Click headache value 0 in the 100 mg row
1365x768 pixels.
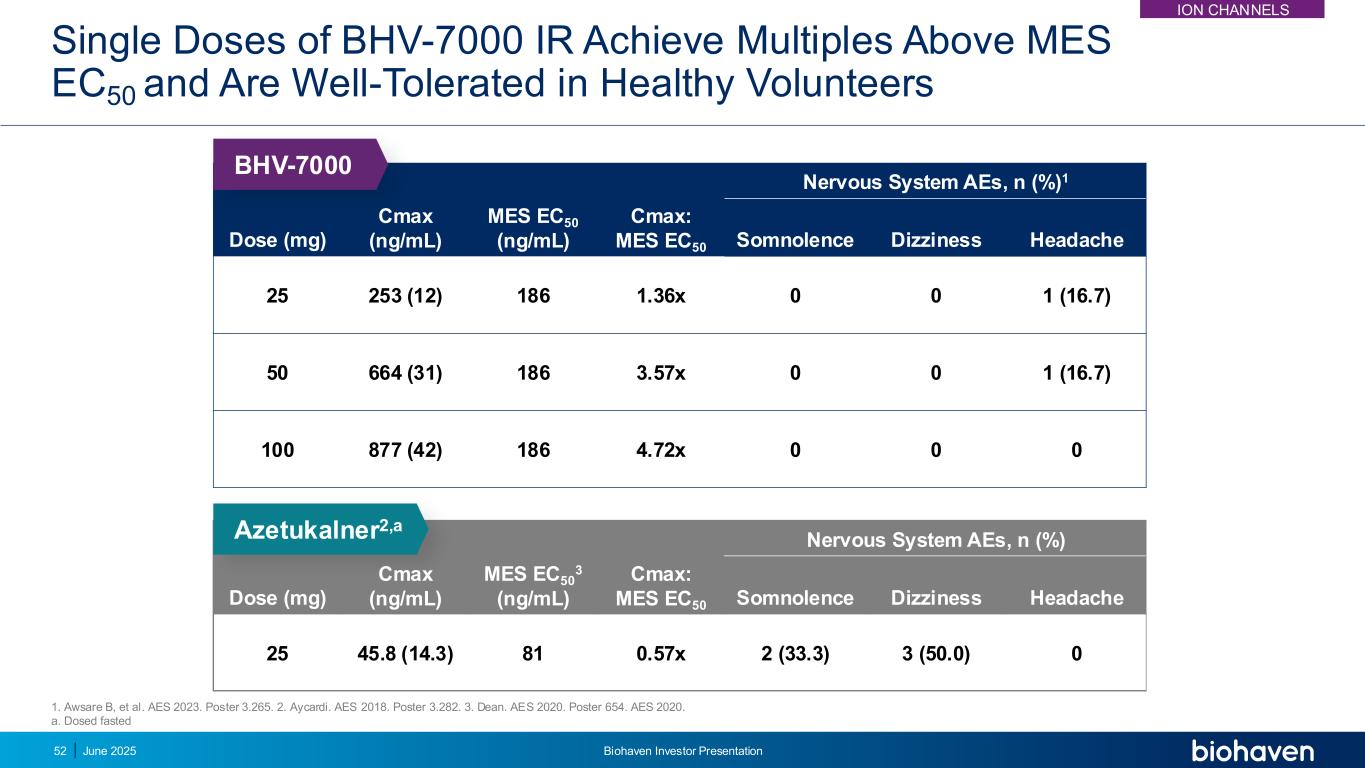(1076, 450)
